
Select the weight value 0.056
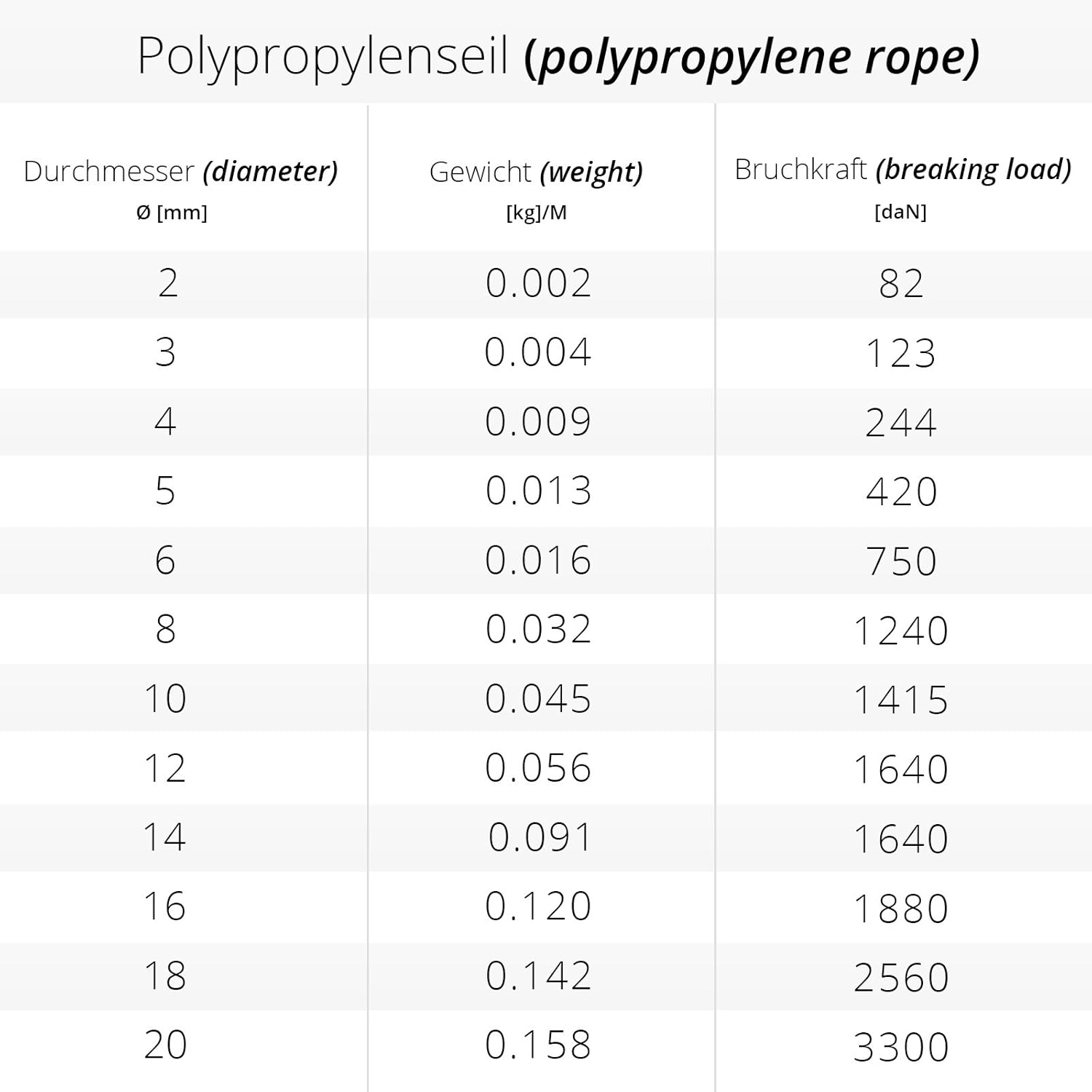click(538, 768)
